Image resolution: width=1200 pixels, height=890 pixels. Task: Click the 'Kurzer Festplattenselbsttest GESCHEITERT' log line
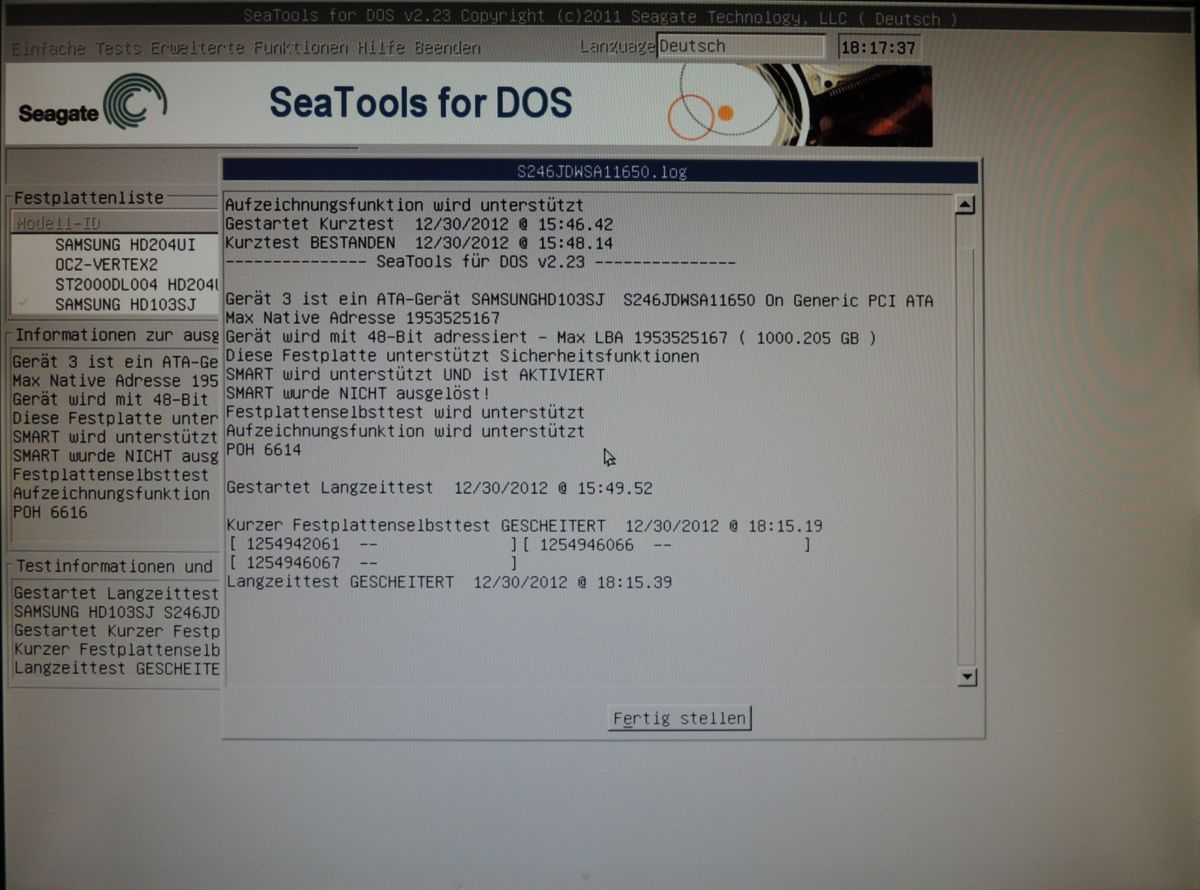(525, 526)
